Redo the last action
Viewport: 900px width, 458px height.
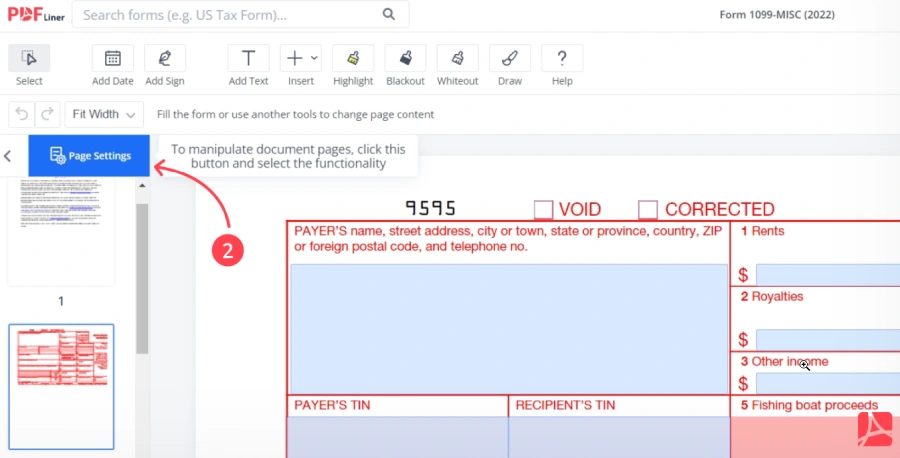tap(48, 114)
